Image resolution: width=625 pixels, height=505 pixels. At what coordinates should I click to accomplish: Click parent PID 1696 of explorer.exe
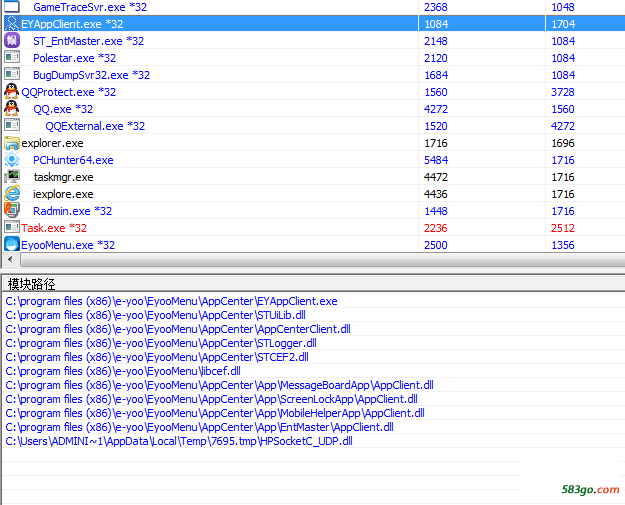[563, 143]
